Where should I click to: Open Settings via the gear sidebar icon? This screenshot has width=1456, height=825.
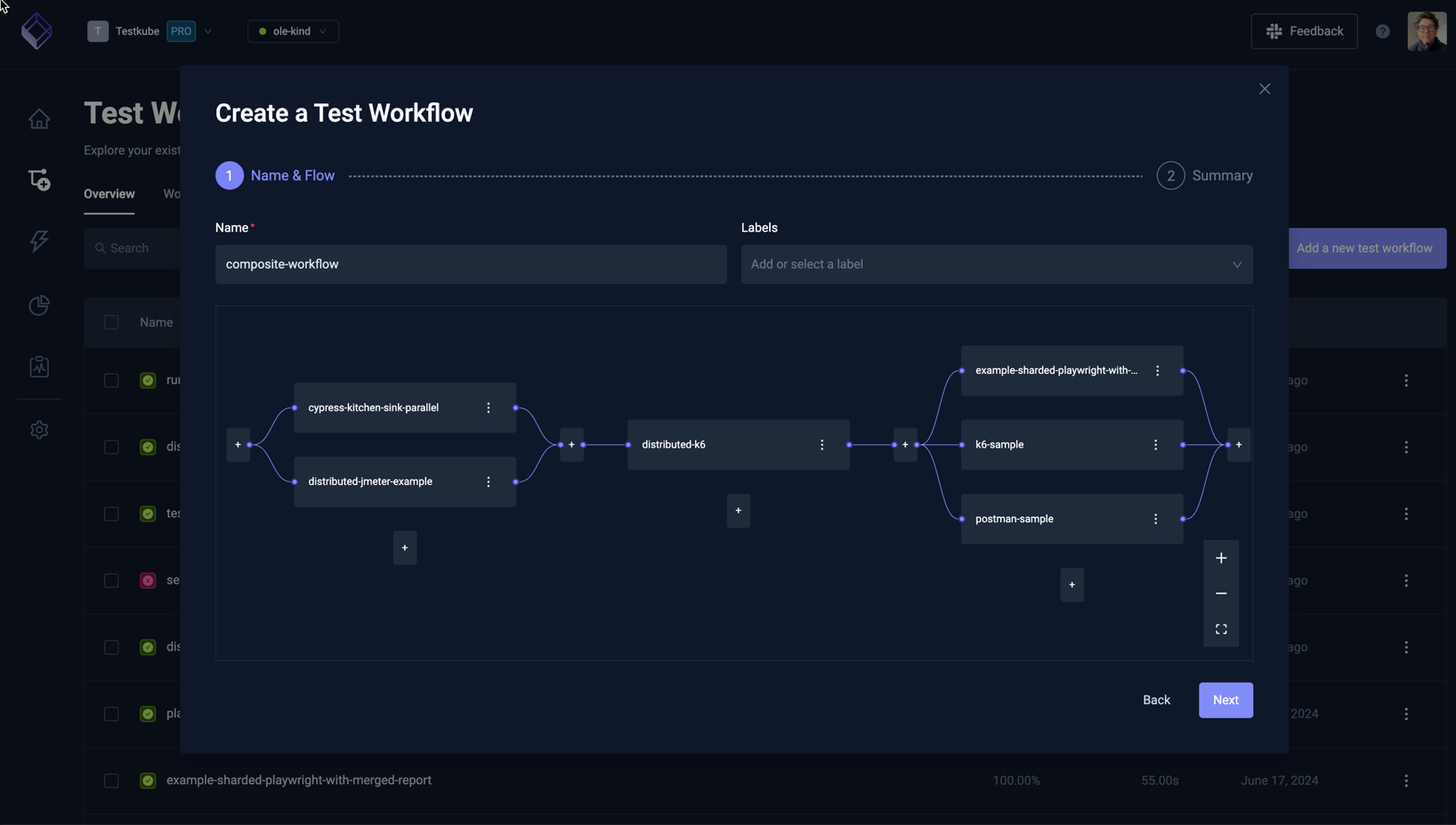pos(39,430)
